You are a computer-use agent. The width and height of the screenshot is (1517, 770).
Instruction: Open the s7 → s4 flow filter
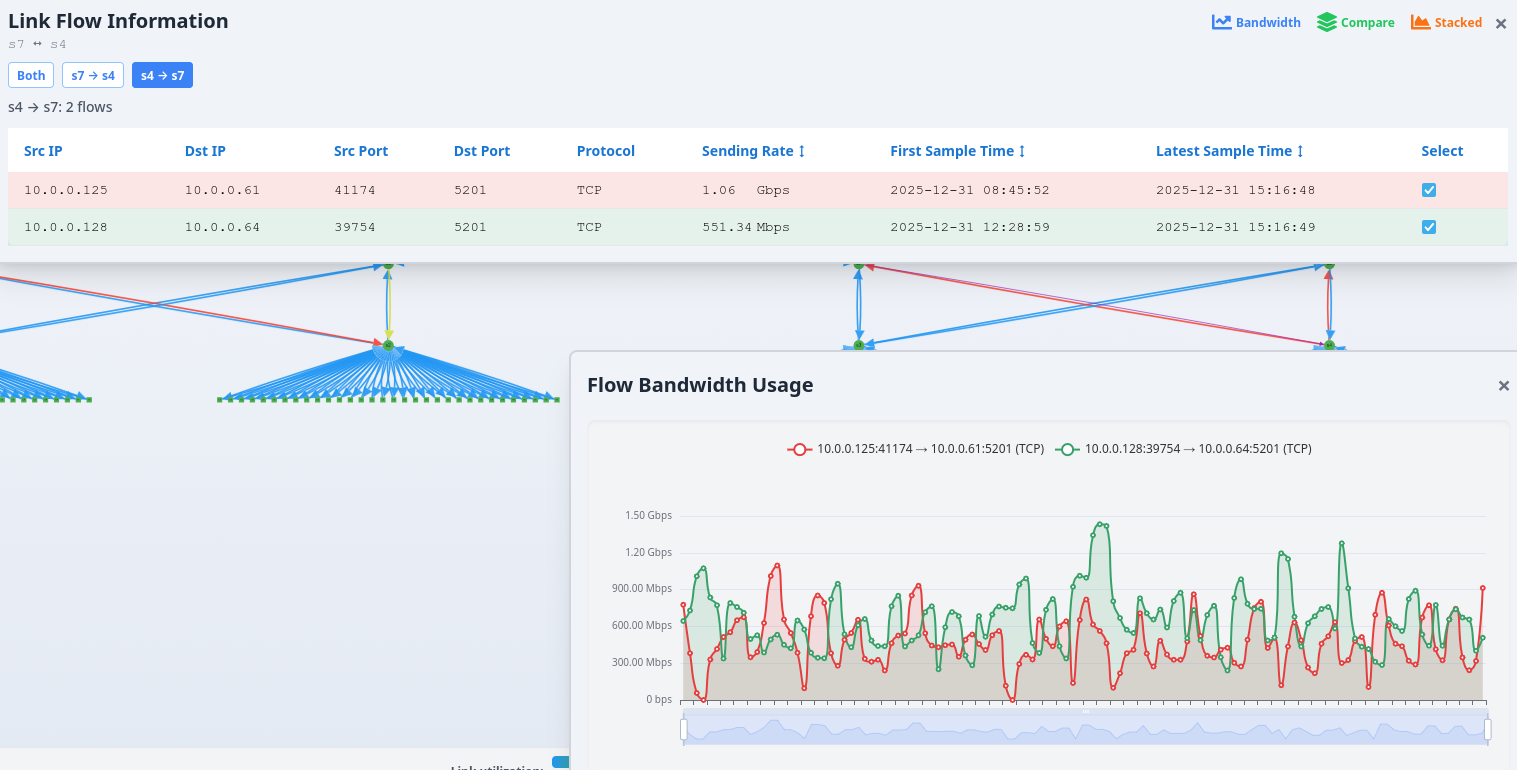pos(92,74)
